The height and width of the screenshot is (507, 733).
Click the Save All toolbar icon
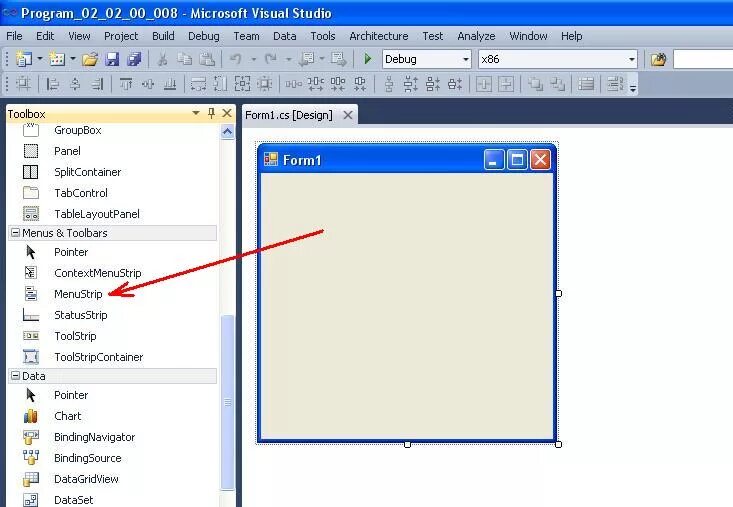tap(134, 59)
